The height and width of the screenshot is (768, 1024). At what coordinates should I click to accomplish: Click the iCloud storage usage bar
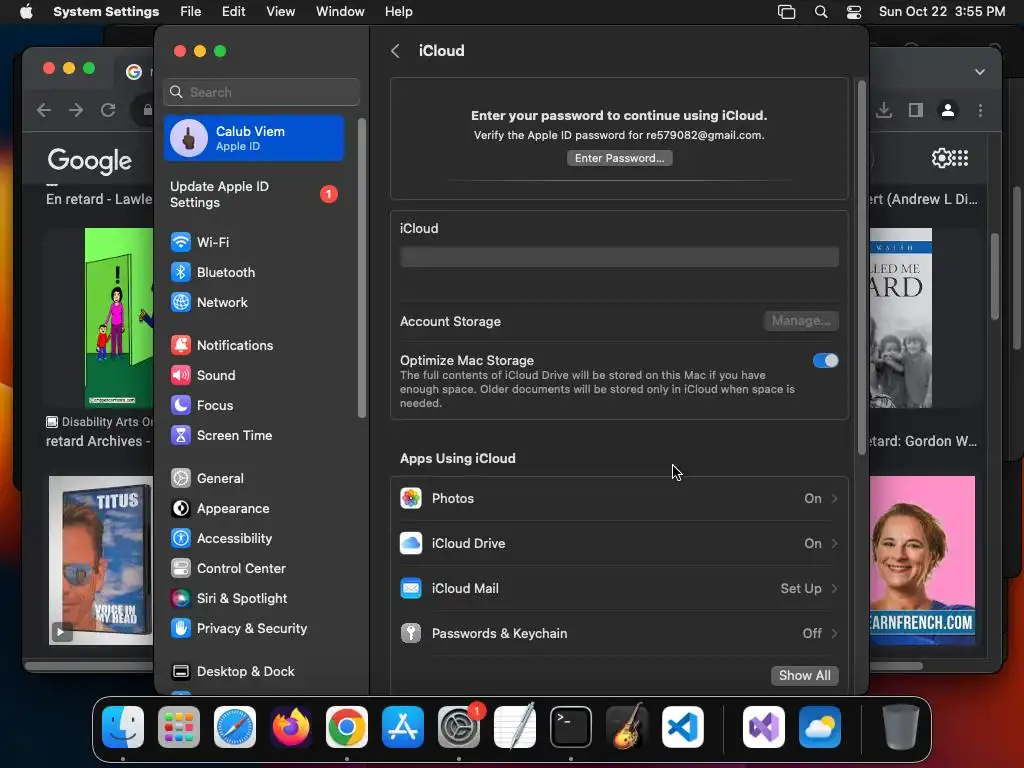click(x=619, y=257)
